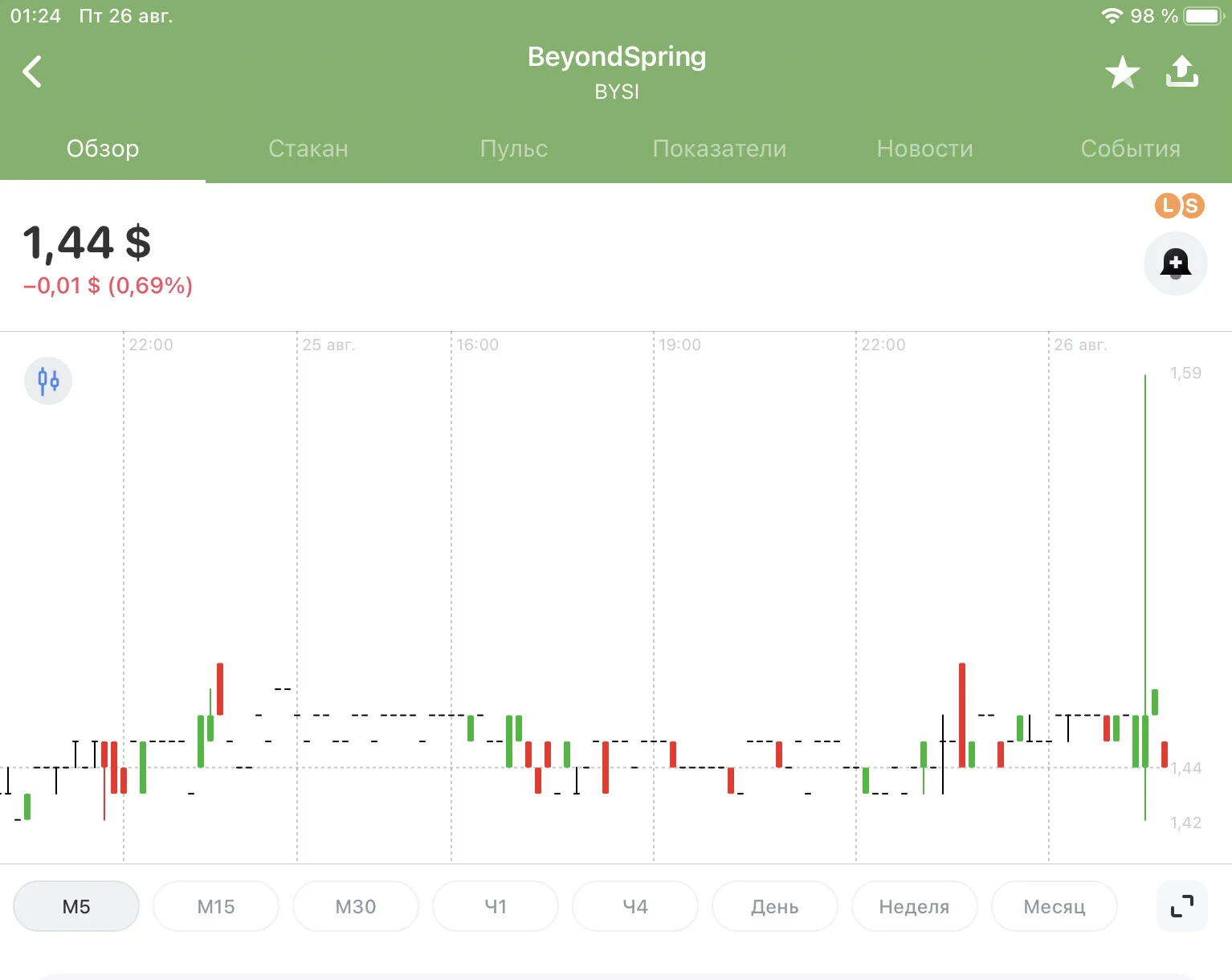Tap the 1,59 price axis label
The height and width of the screenshot is (980, 1232).
point(1186,373)
